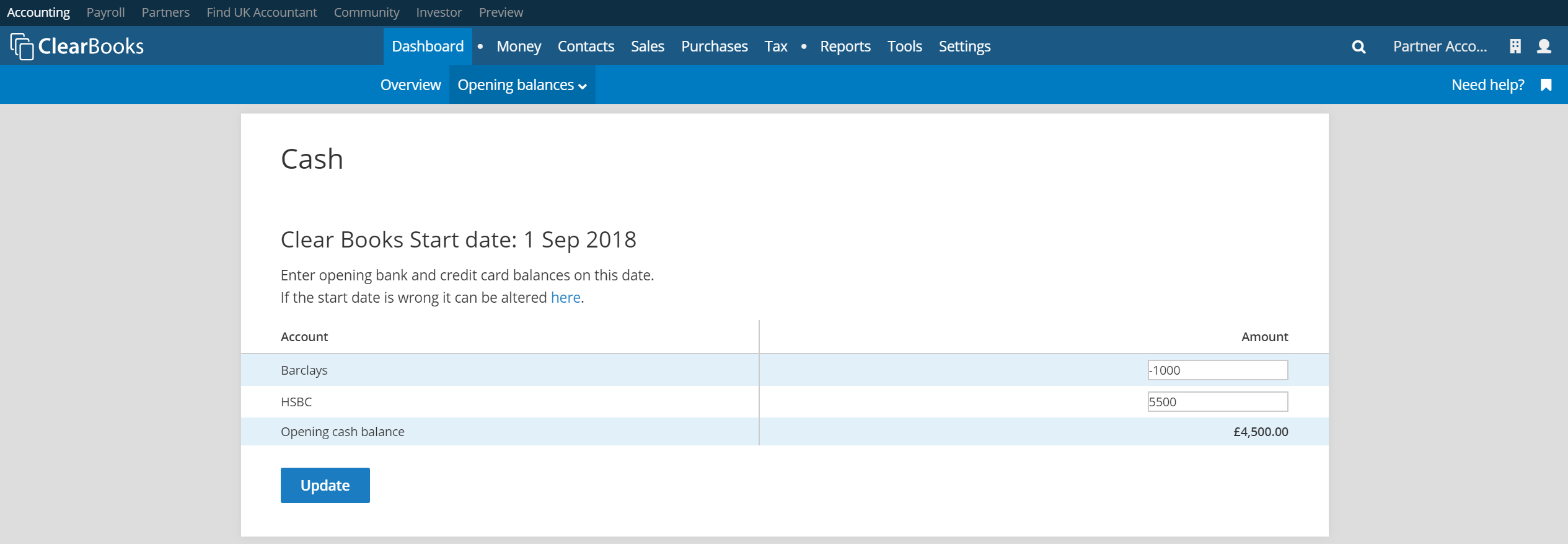Click the £4,500.00 total value
The height and width of the screenshot is (544, 1568).
coord(1261,432)
